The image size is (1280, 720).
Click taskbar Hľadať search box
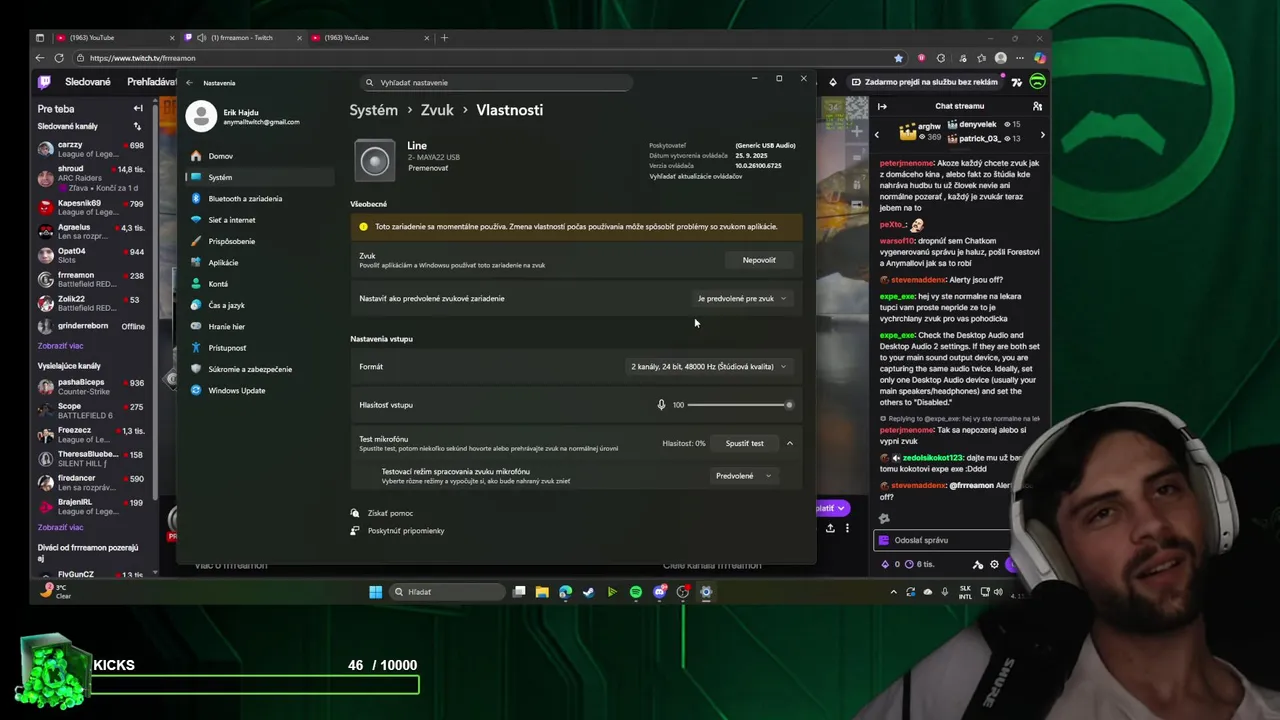tap(445, 592)
